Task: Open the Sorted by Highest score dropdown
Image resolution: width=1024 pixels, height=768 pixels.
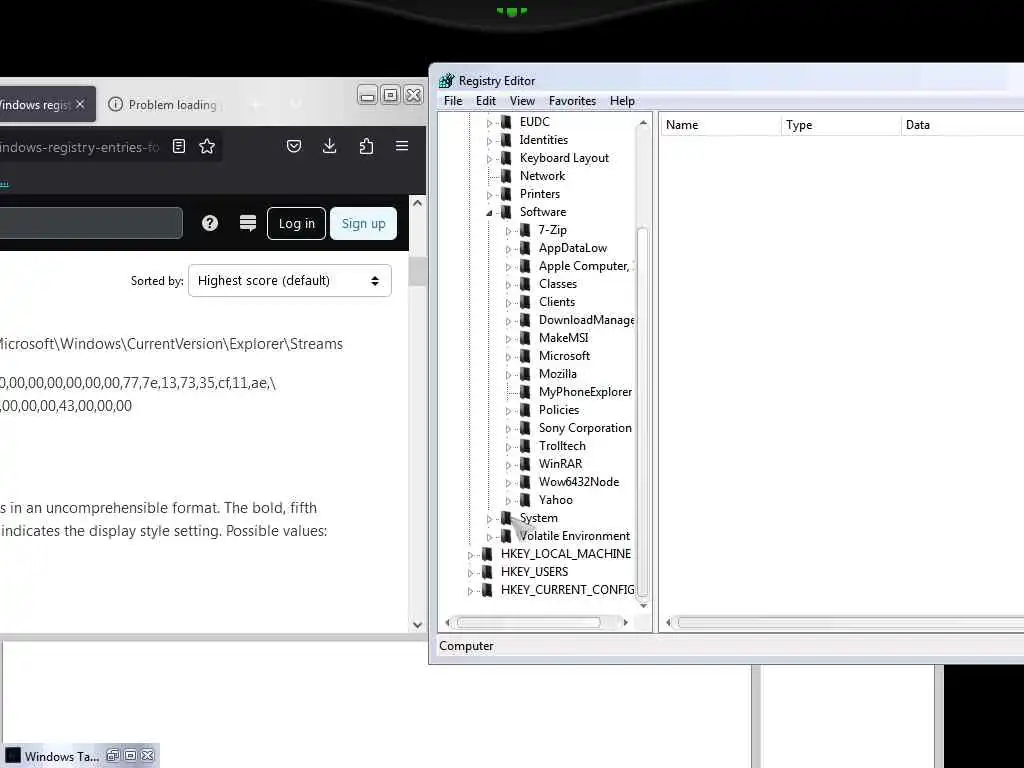Action: tap(289, 281)
